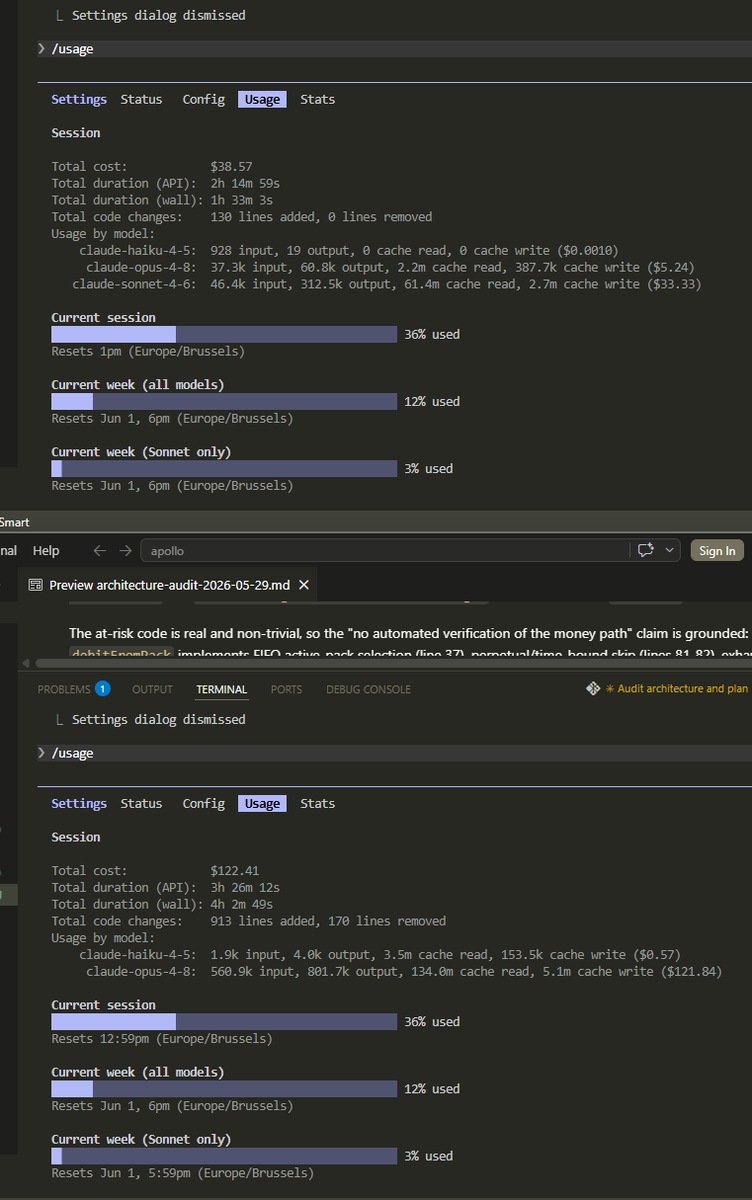Select the Audit architecture and plan terminal label
The height and width of the screenshot is (1200, 752).
tap(677, 689)
